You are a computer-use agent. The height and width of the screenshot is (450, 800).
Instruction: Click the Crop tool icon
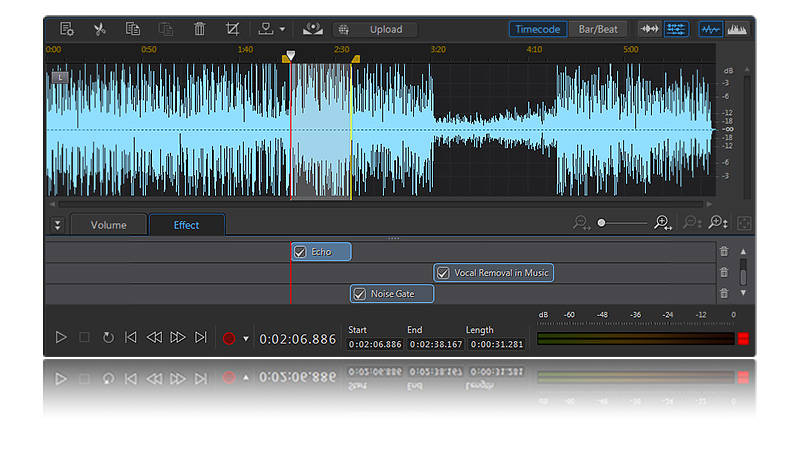coord(233,29)
